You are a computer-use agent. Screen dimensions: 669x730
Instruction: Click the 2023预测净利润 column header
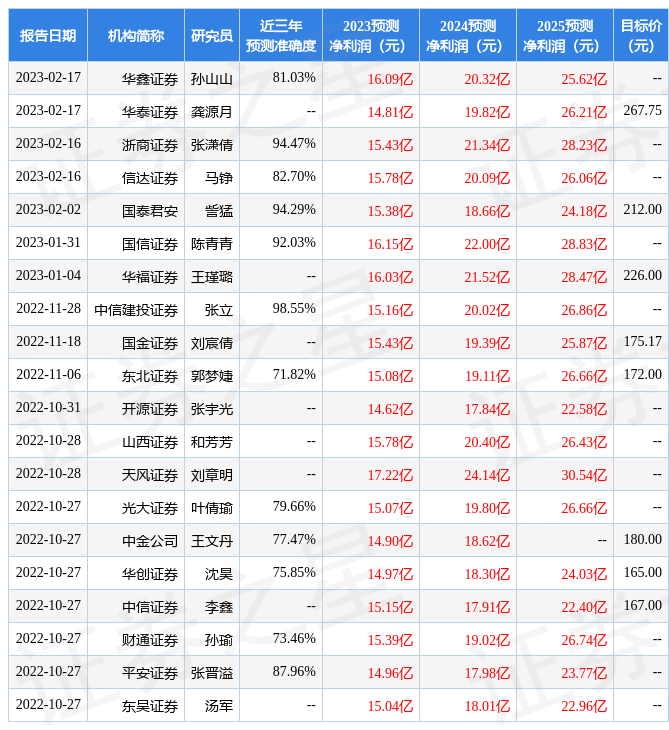tap(371, 35)
